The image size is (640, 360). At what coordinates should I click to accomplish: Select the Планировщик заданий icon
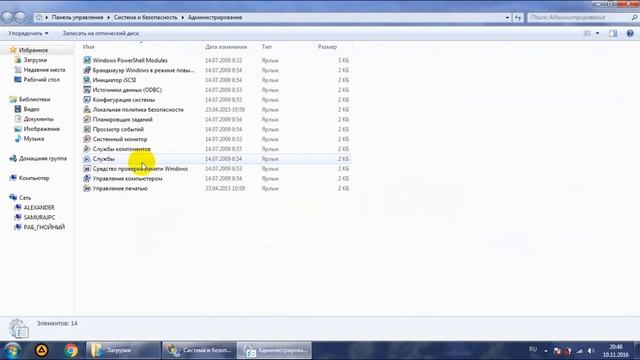click(x=87, y=119)
